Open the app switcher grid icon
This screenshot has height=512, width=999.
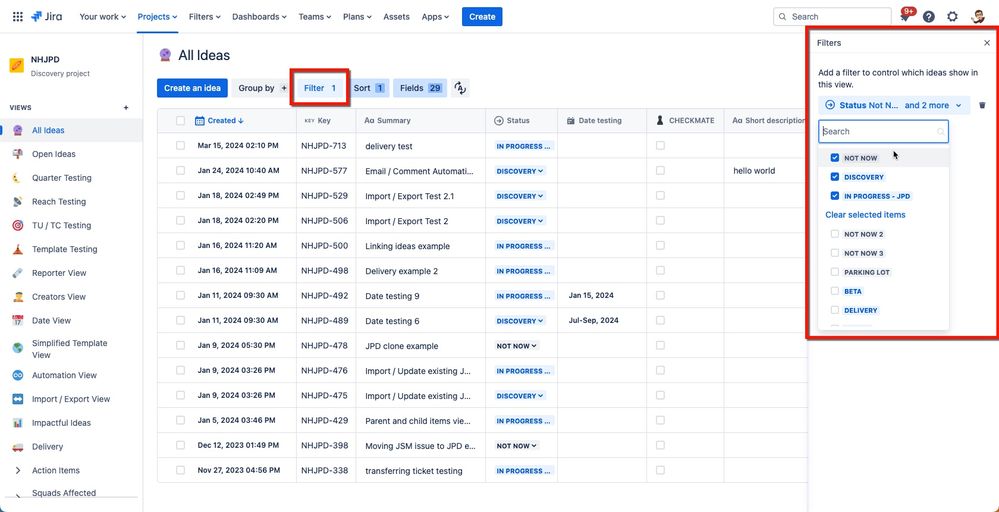(18, 17)
